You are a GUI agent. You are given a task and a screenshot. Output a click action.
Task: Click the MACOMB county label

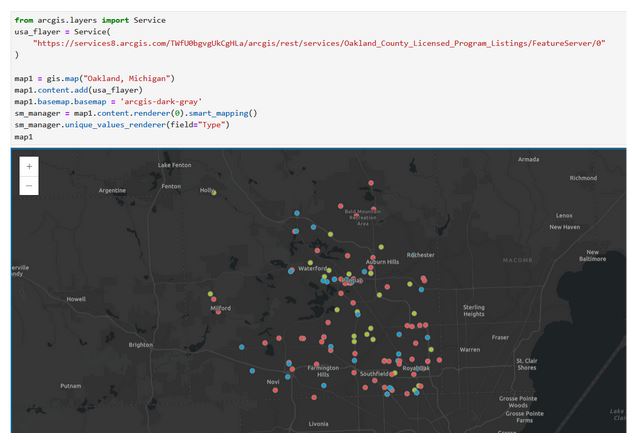click(x=517, y=260)
